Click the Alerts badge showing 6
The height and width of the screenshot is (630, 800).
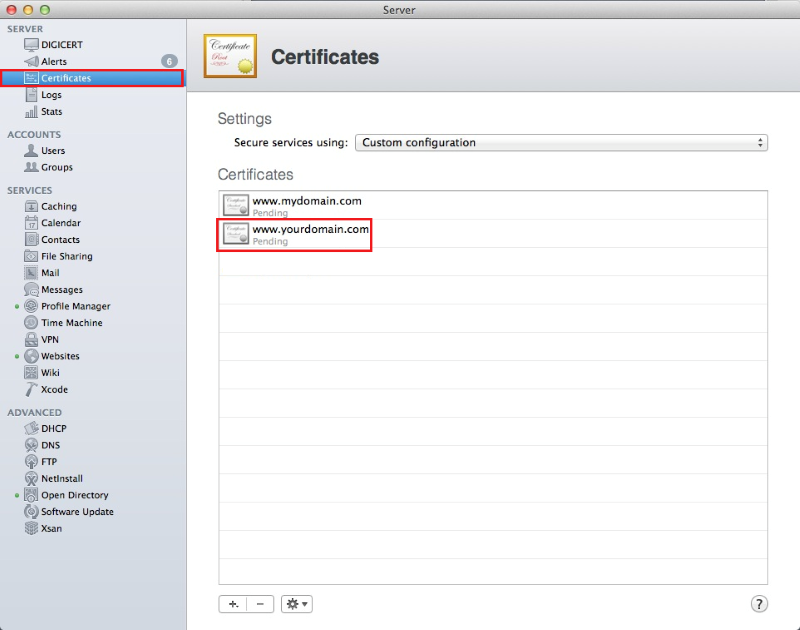point(169,61)
